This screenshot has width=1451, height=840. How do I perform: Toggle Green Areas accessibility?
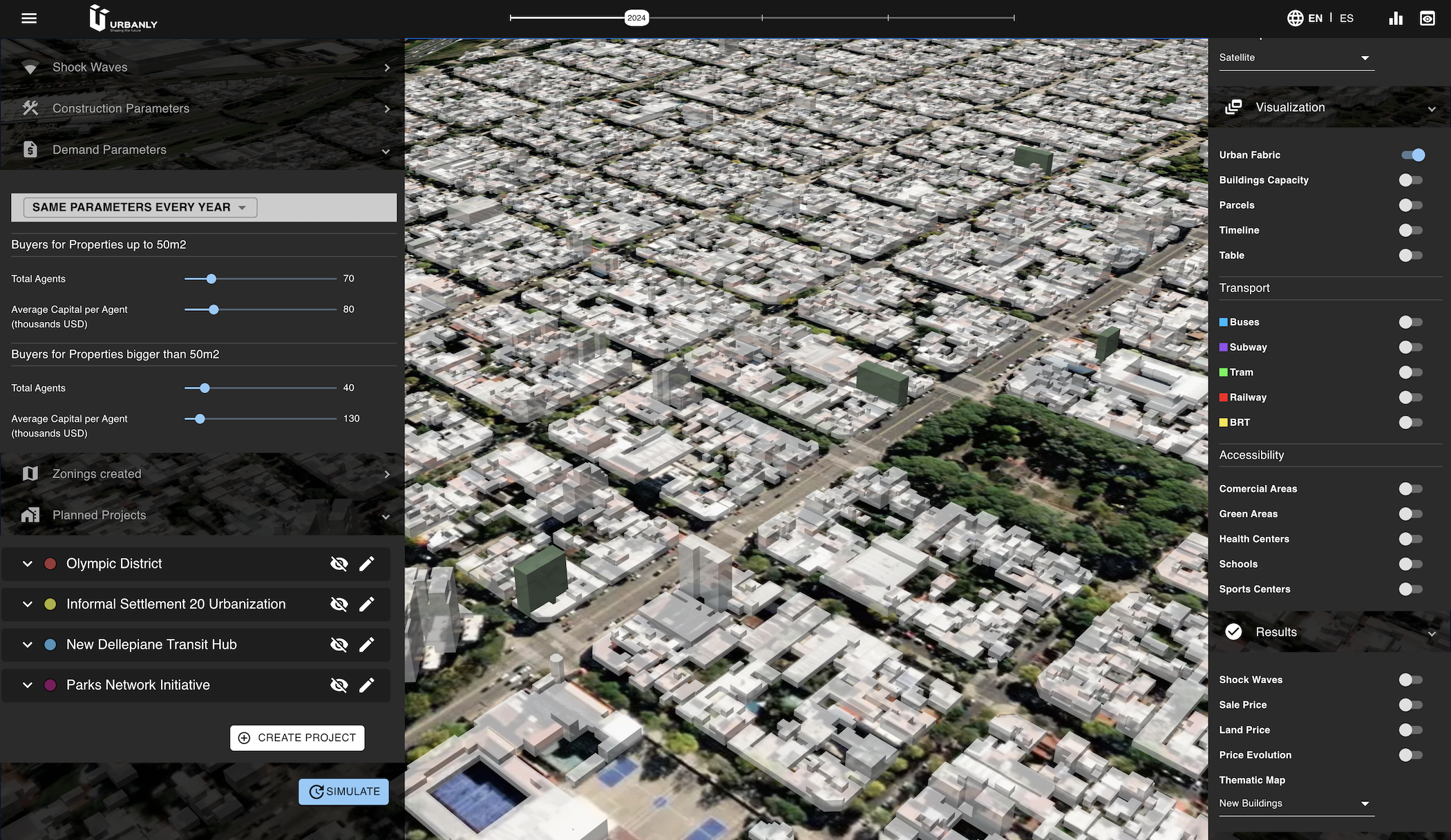[x=1411, y=514]
